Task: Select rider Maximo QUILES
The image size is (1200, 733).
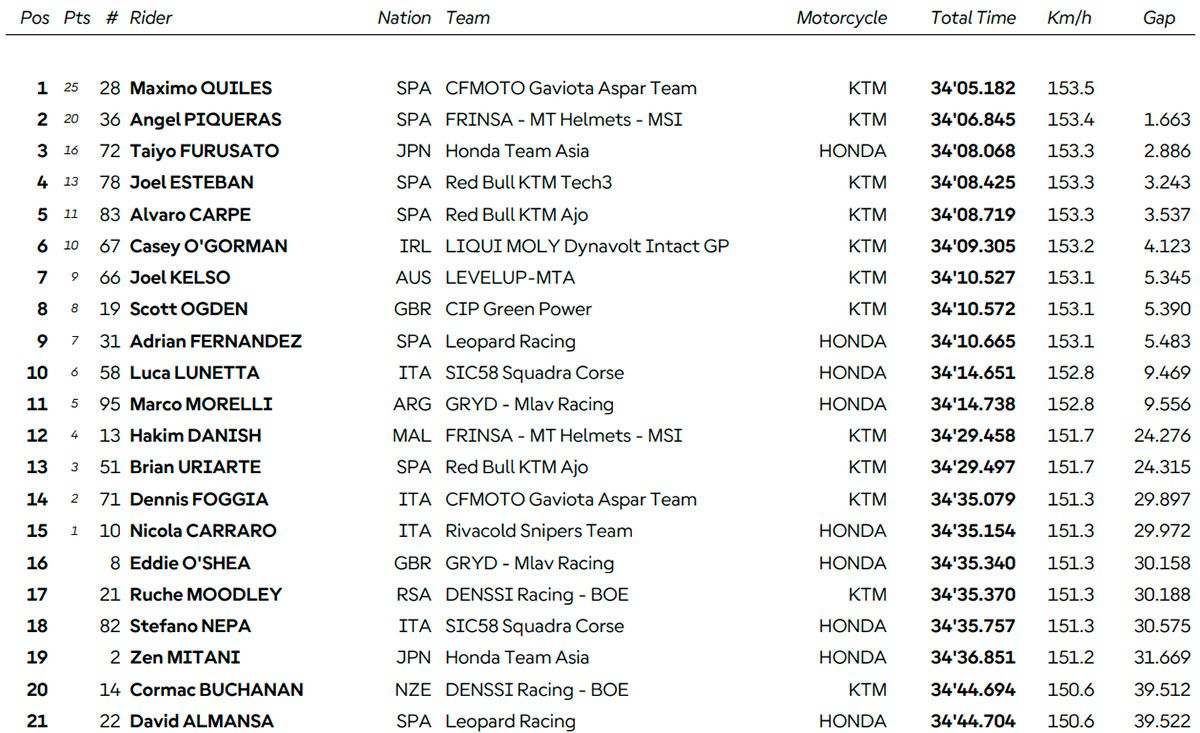Action: point(201,88)
